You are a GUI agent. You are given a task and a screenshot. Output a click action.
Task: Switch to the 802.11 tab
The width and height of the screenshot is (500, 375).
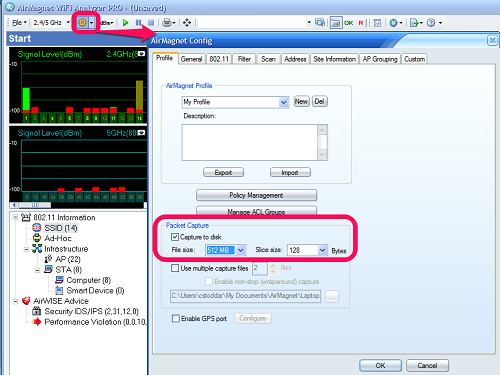[x=219, y=59]
